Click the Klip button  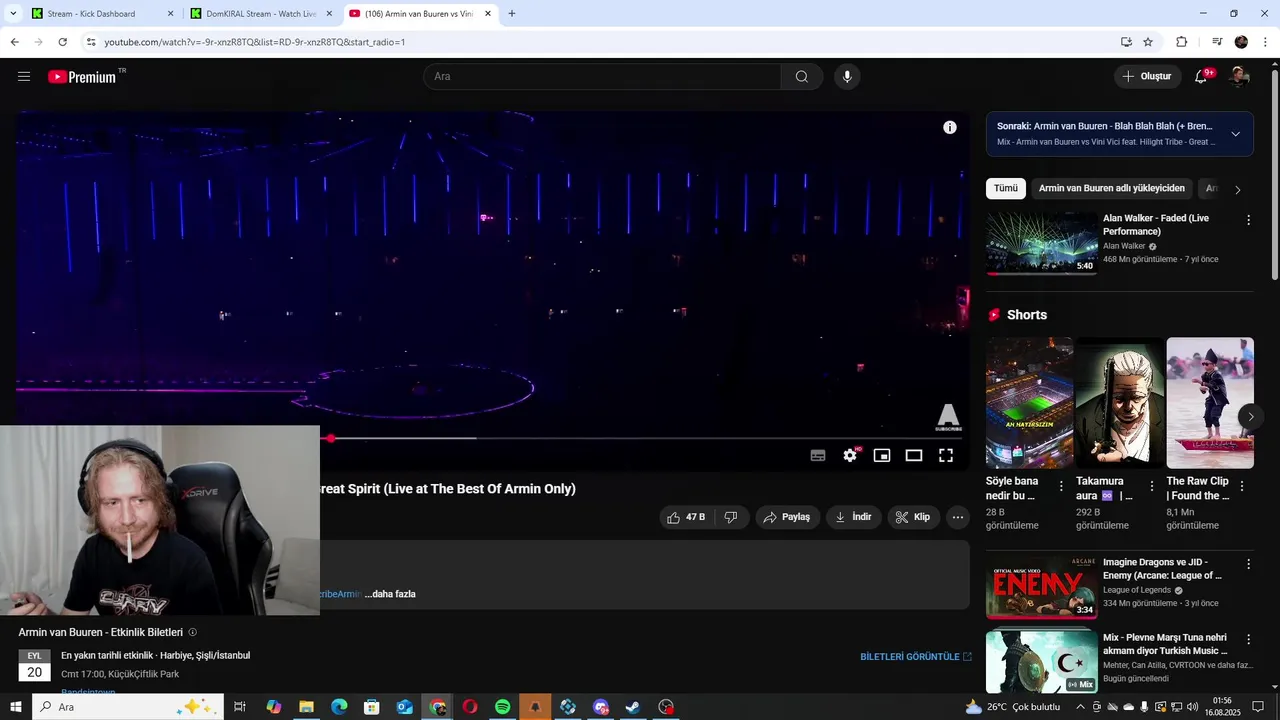913,517
